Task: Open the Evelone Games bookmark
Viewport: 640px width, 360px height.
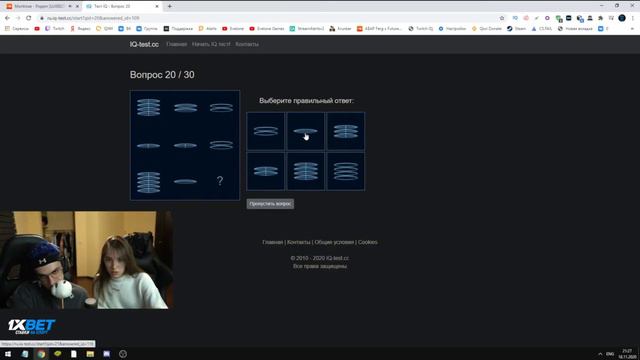Action: [x=267, y=29]
